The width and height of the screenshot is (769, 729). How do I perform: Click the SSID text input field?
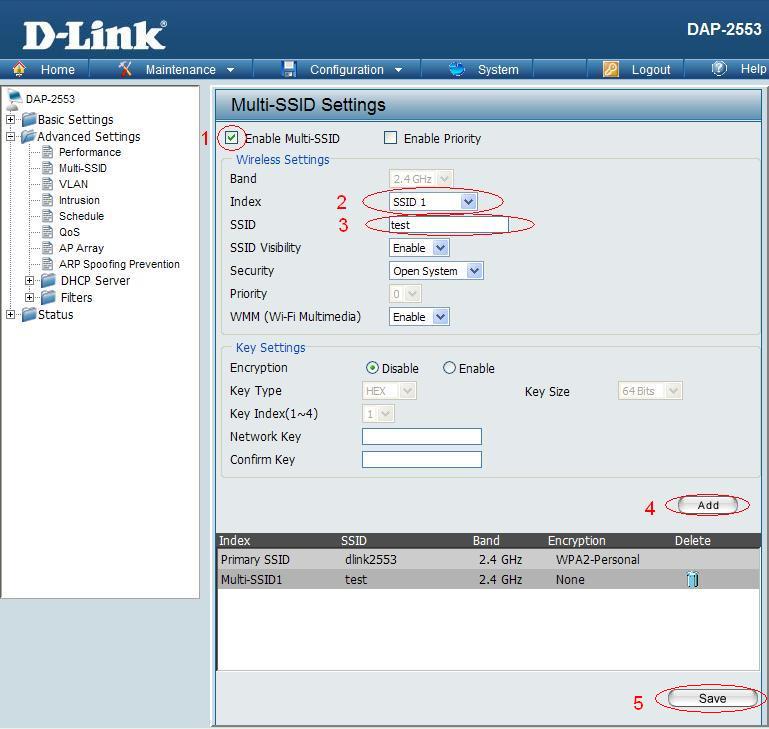pos(448,225)
